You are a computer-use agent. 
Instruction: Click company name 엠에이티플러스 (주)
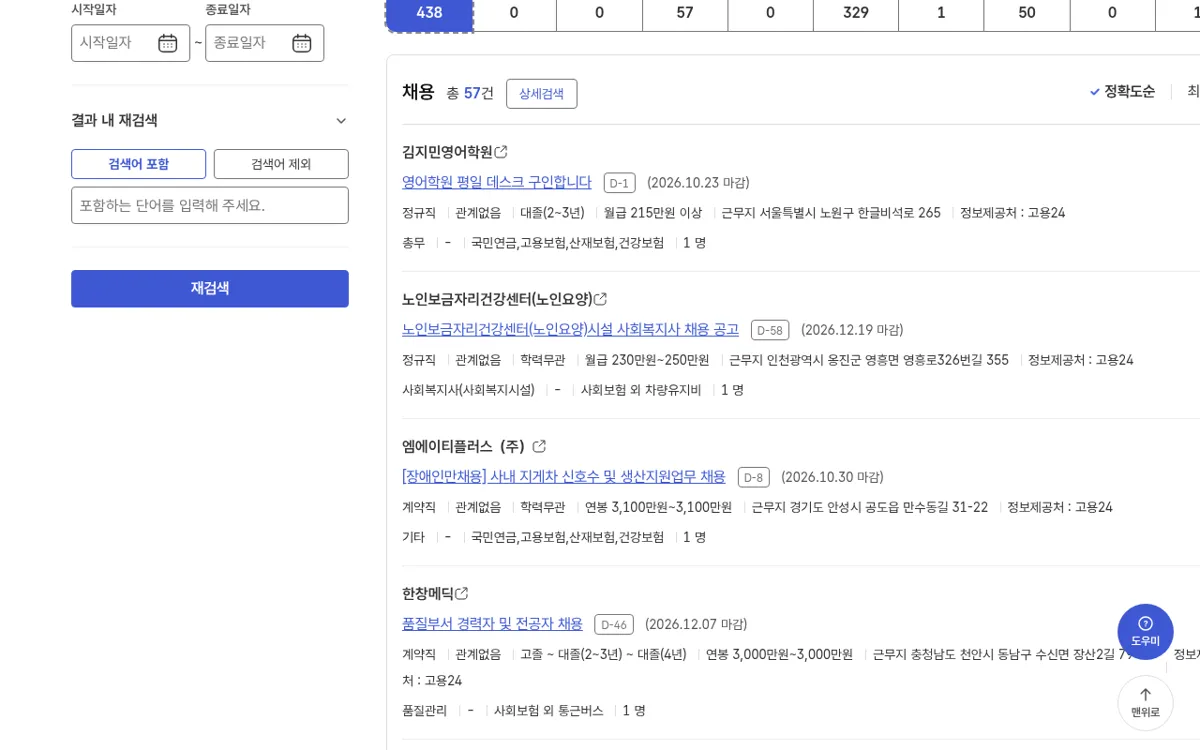point(463,446)
